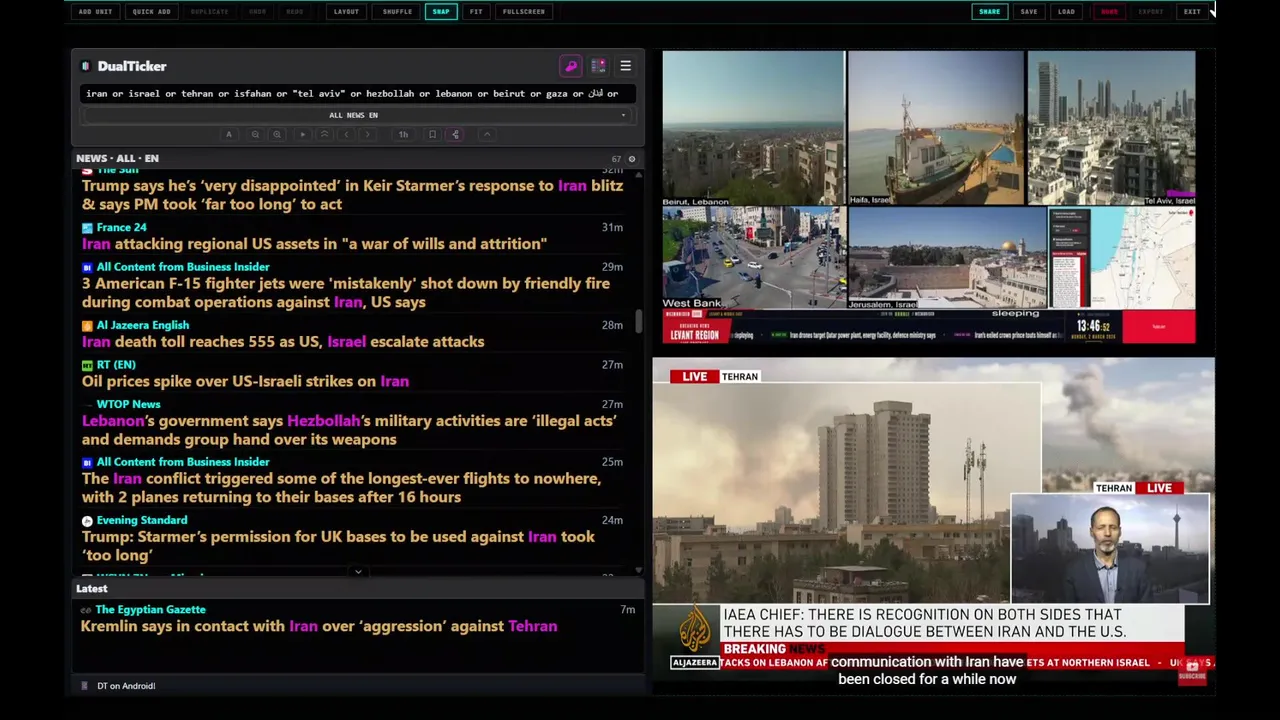Click the pink key icon in DualTicker header

point(571,66)
